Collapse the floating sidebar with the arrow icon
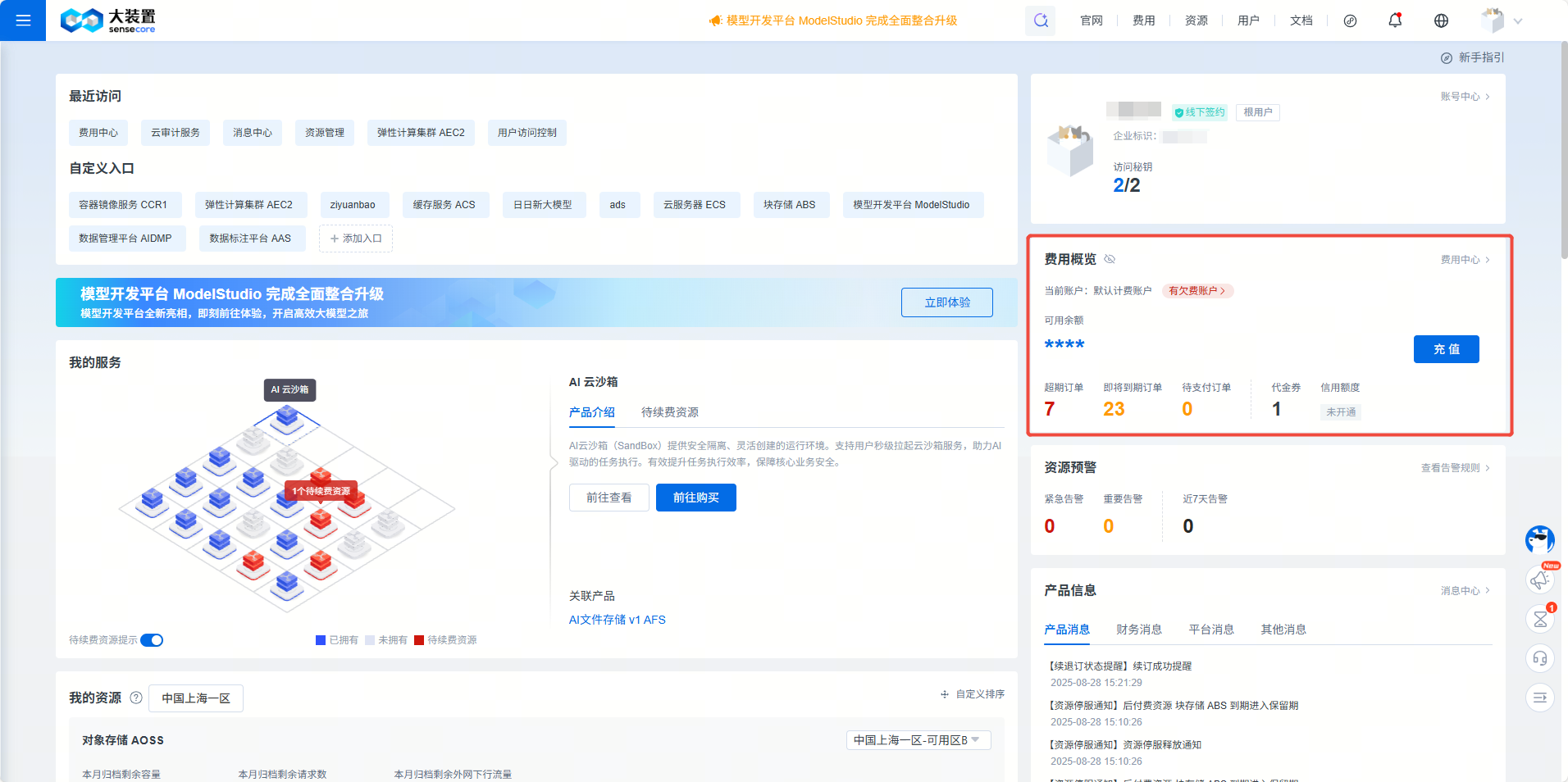1568x782 pixels. tap(1539, 698)
